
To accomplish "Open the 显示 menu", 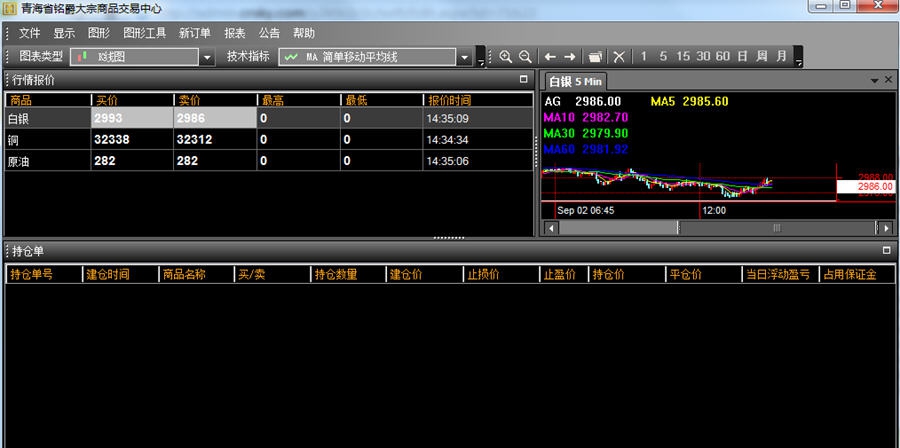I will click(x=64, y=33).
